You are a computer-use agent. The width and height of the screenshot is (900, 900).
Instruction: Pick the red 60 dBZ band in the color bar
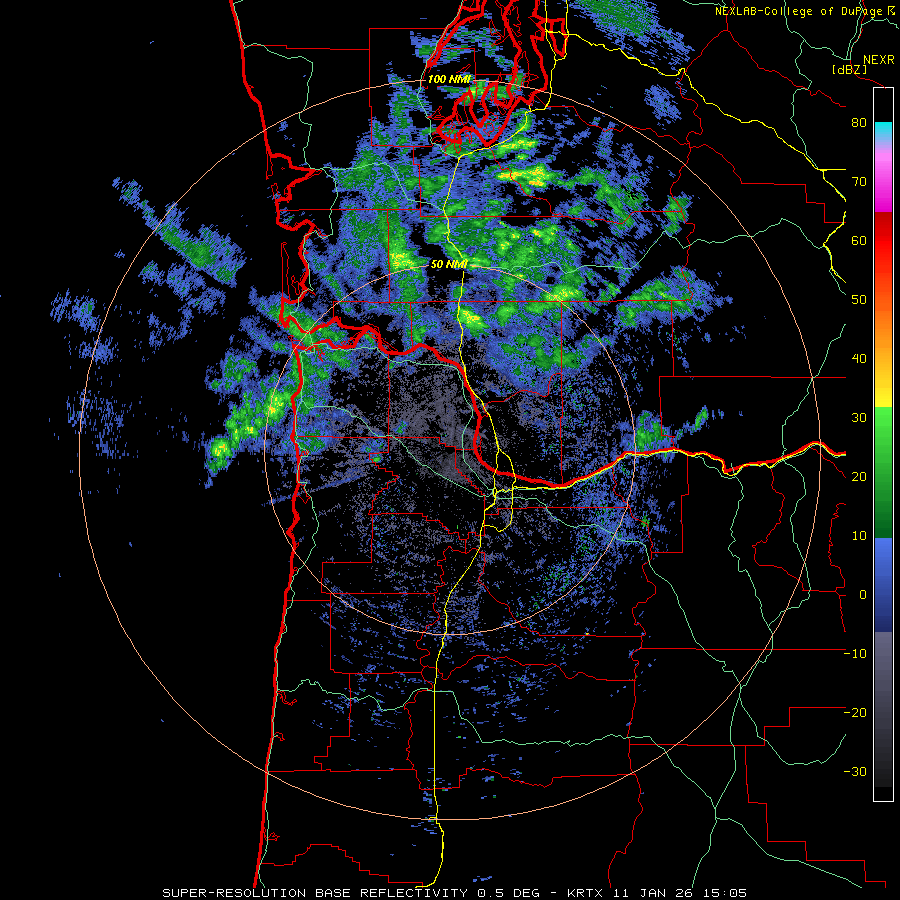click(x=883, y=240)
